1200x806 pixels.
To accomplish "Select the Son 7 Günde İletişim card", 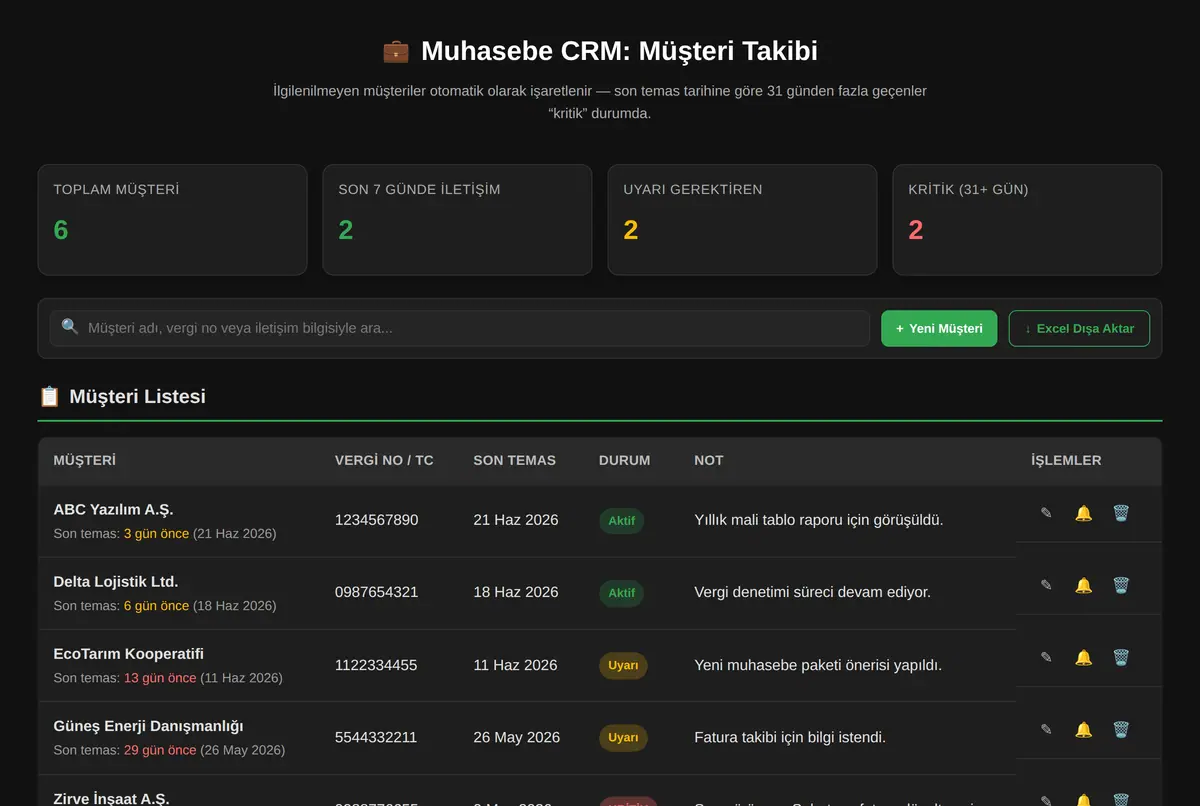I will click(x=457, y=220).
